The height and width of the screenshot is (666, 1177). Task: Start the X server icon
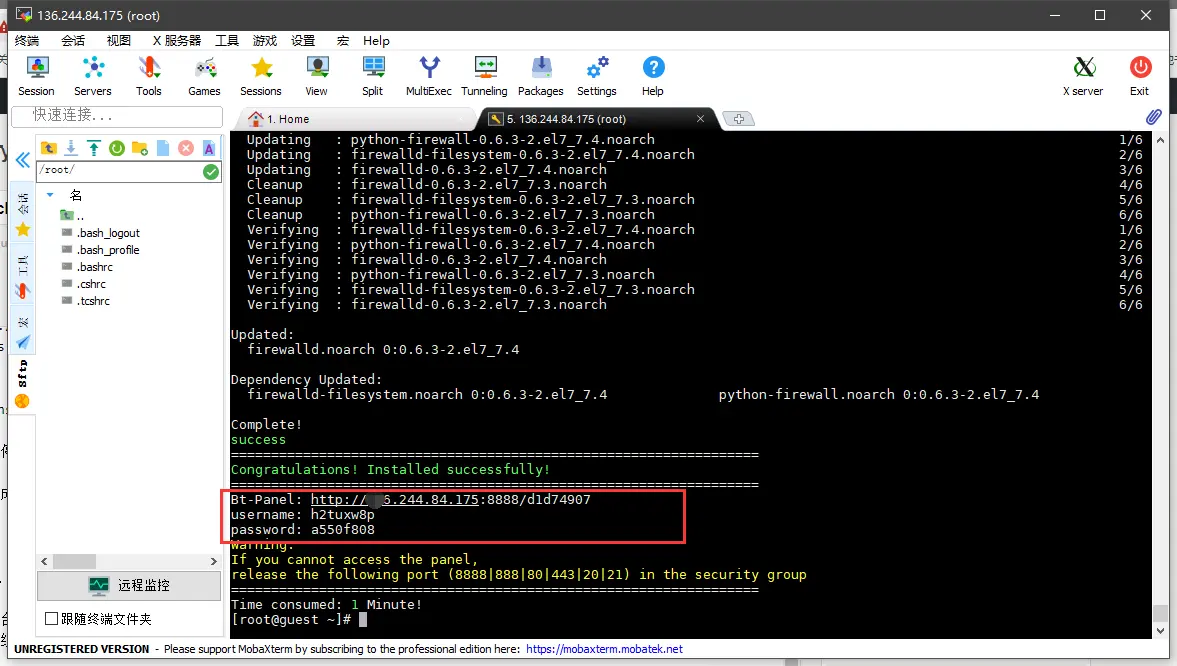coord(1083,76)
